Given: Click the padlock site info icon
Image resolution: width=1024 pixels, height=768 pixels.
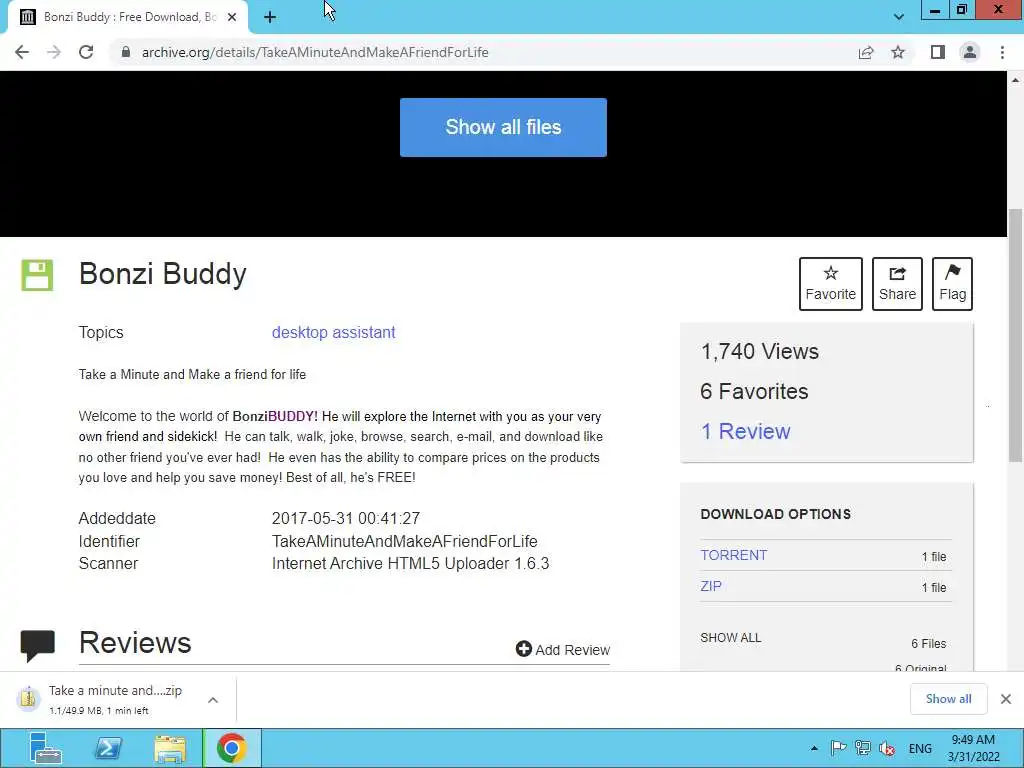Looking at the screenshot, I should click(x=126, y=52).
